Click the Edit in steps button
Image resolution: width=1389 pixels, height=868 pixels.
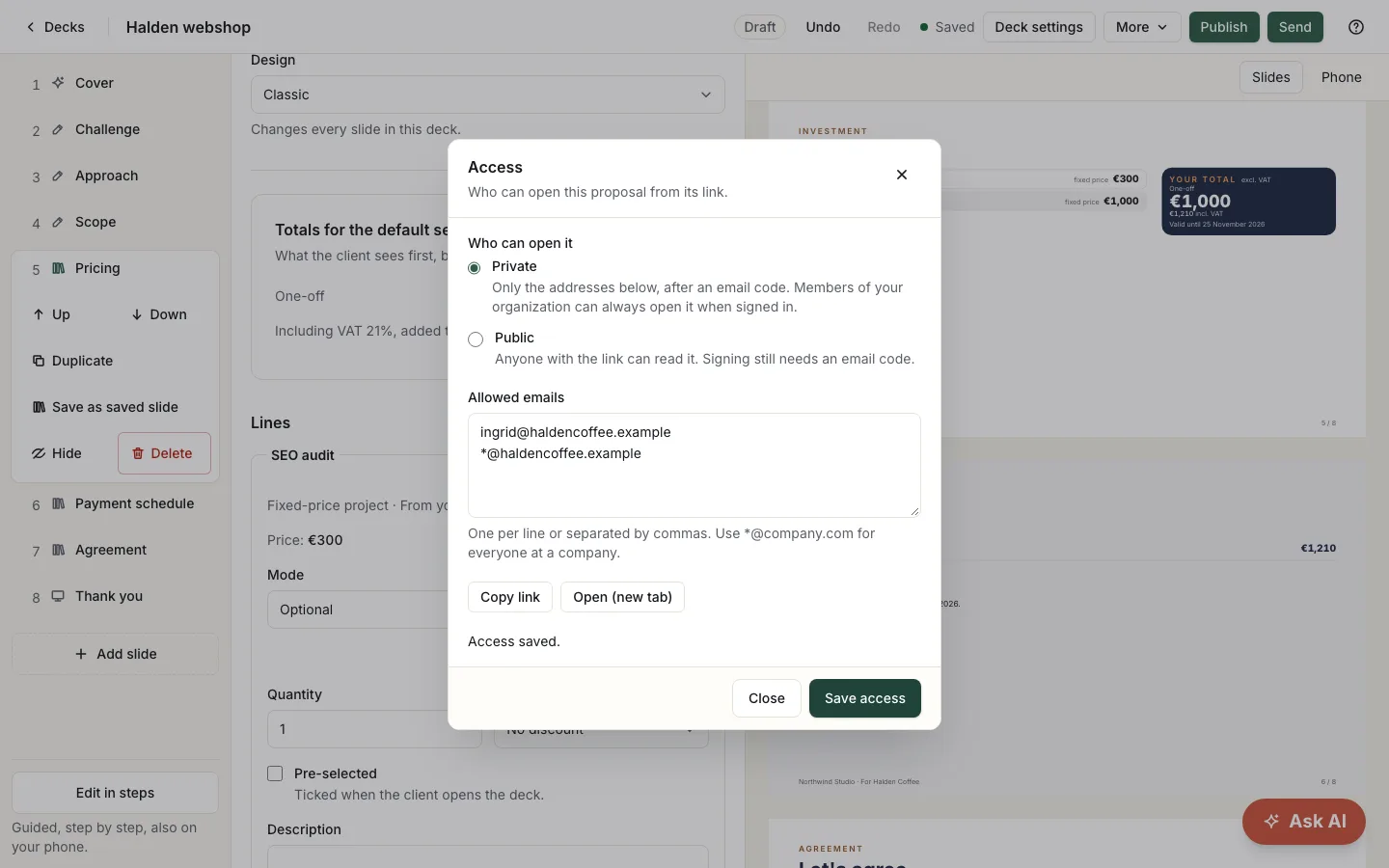116,793
